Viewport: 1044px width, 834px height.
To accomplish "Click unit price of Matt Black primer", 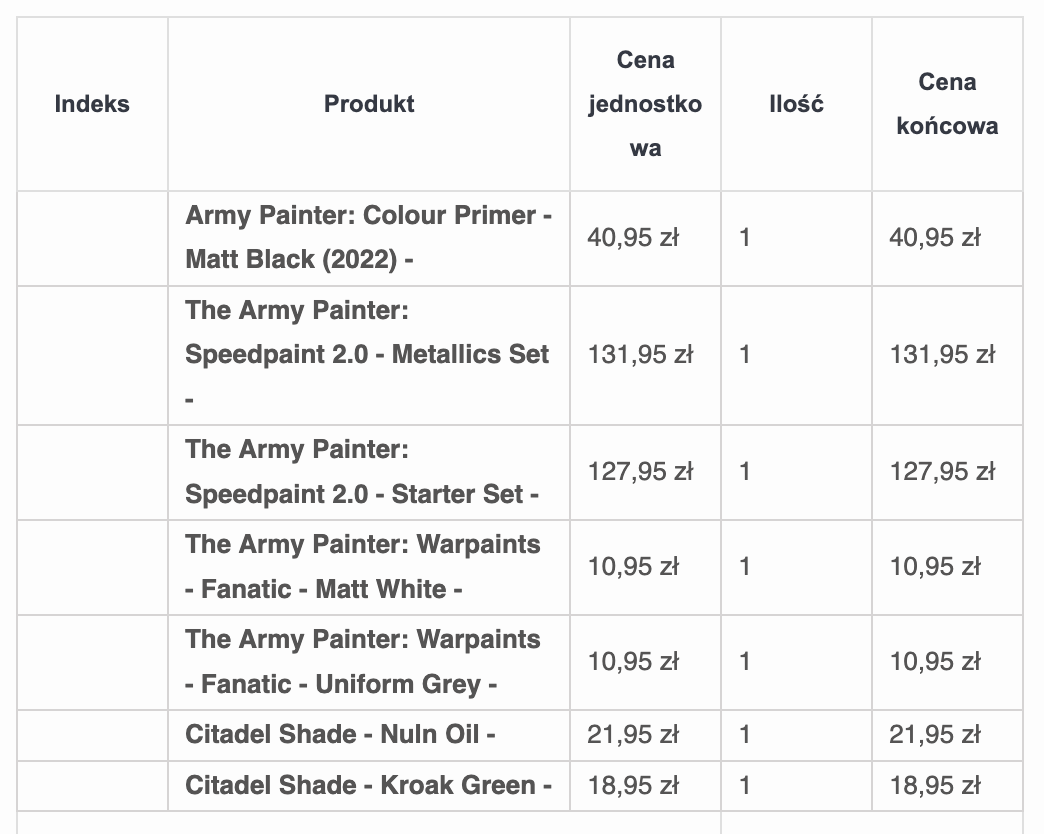I will [633, 238].
